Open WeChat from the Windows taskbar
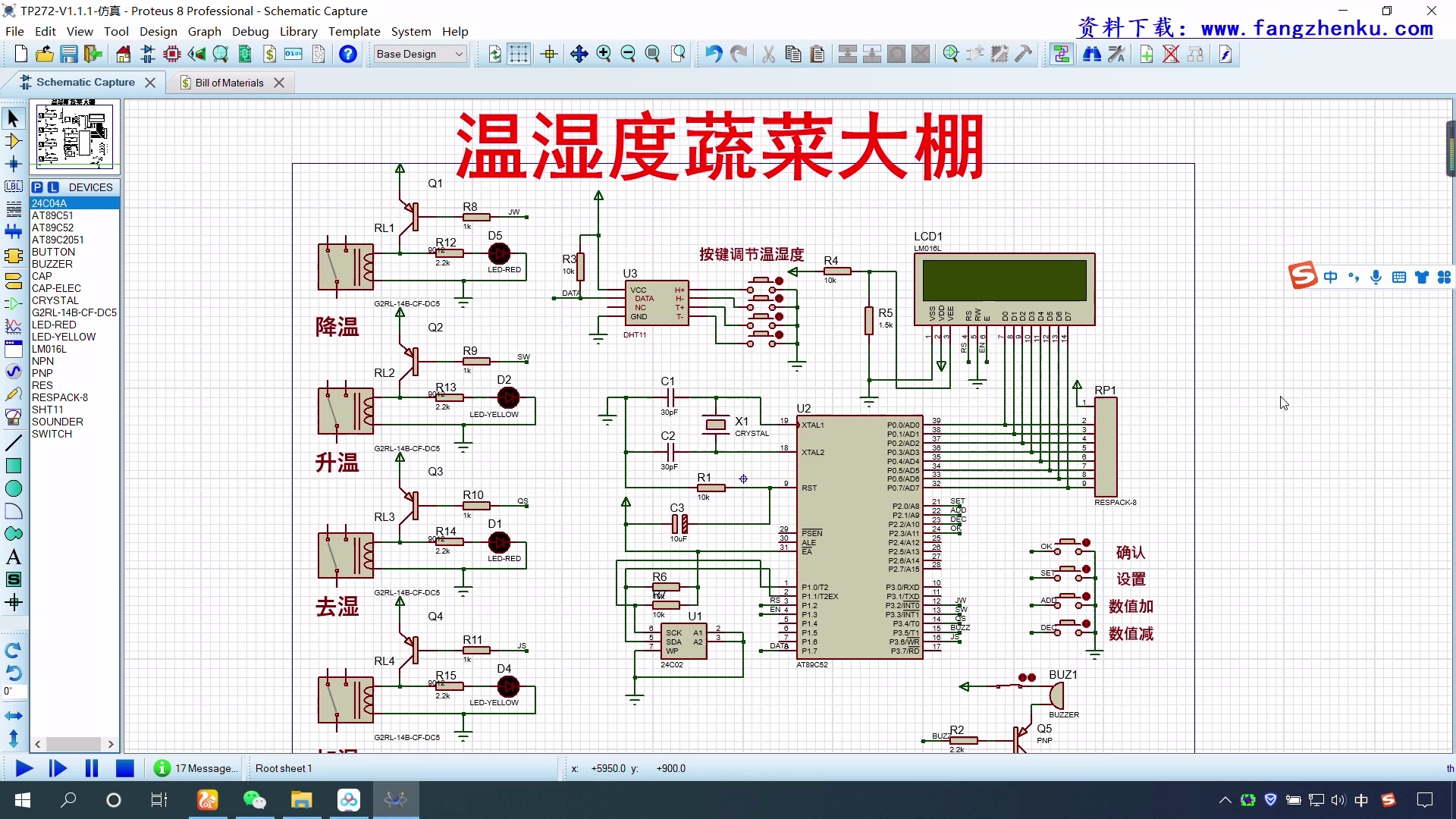Screen dimensions: 1456x819 [254, 800]
